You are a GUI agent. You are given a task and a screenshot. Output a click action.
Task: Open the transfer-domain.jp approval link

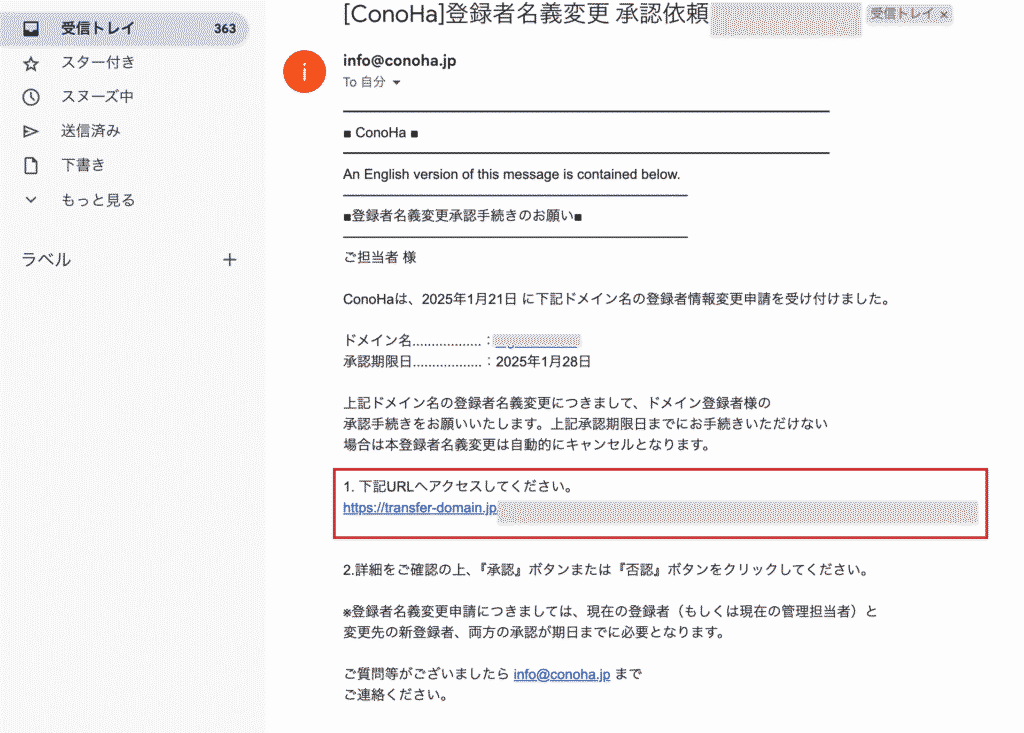(420, 508)
